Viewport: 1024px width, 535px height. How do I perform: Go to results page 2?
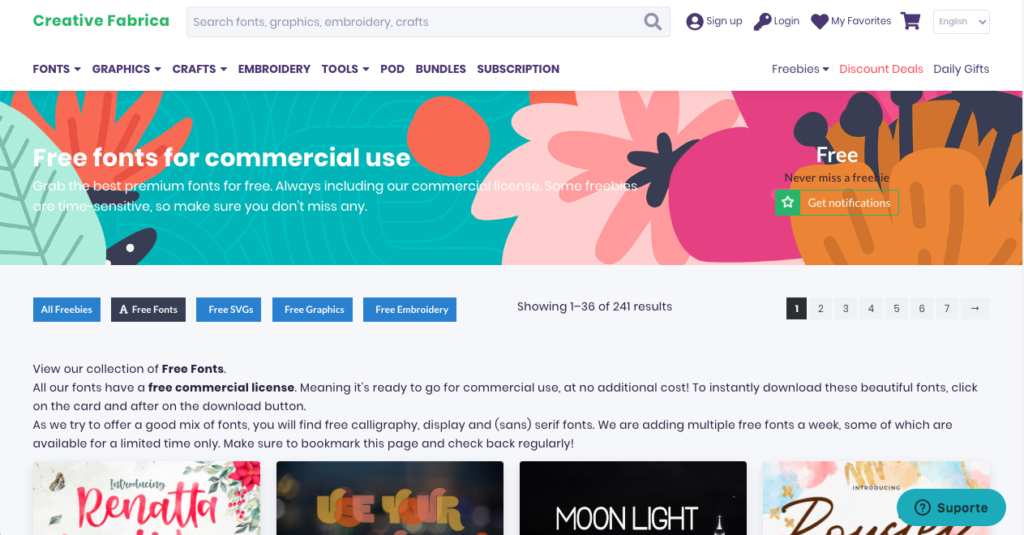coord(821,308)
